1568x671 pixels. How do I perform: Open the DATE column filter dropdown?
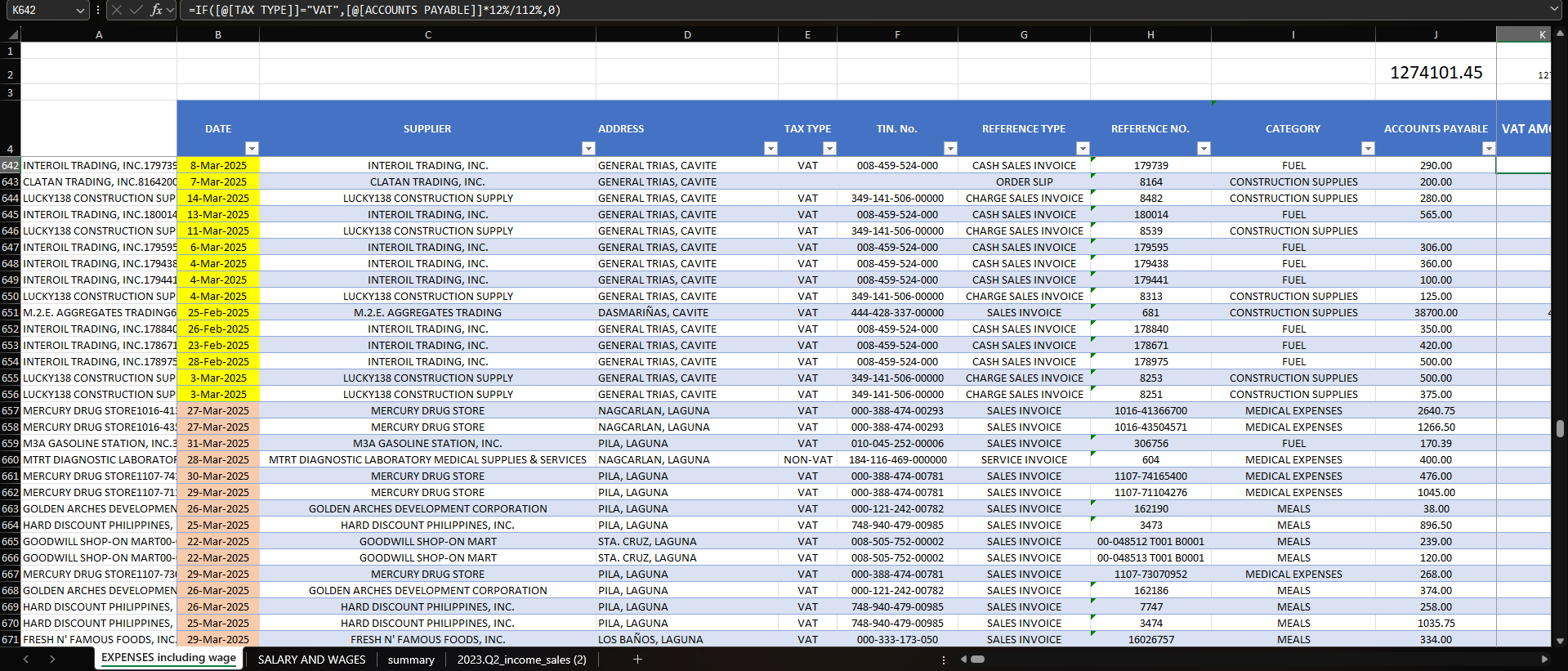[252, 148]
